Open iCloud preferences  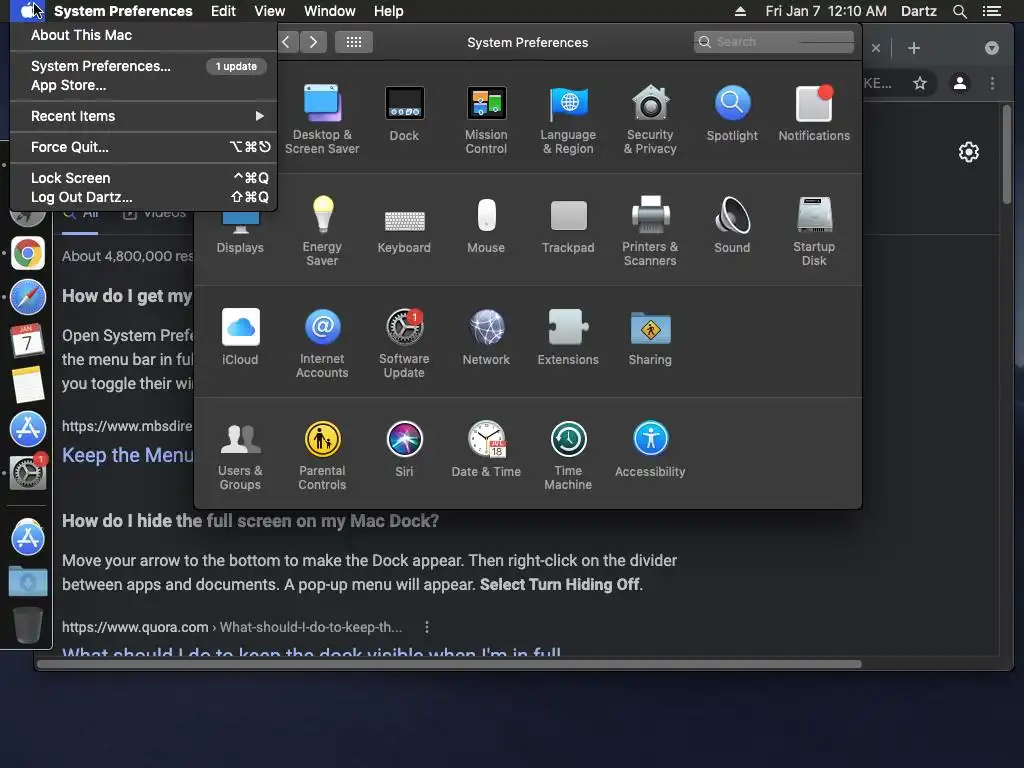[x=240, y=338]
